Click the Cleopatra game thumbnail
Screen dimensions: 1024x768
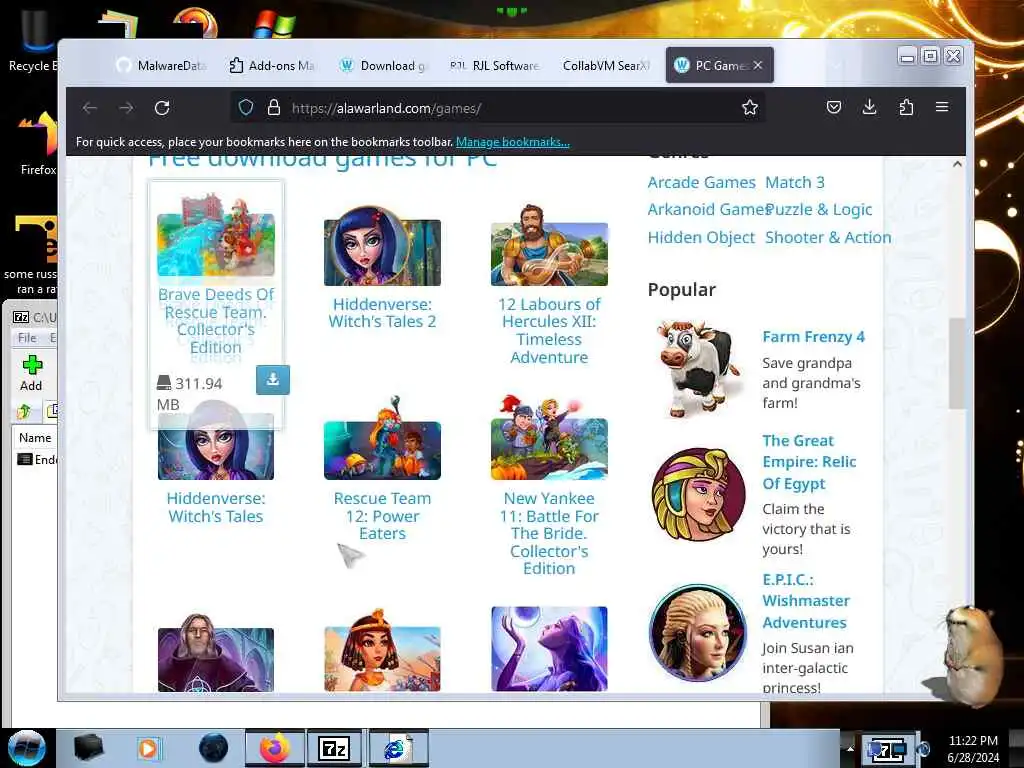(382, 650)
